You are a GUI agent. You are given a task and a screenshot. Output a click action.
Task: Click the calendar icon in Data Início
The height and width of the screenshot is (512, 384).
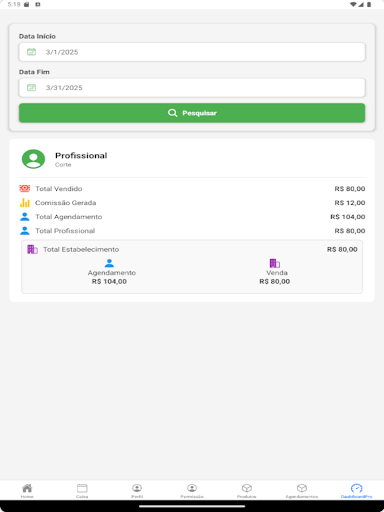click(x=31, y=52)
